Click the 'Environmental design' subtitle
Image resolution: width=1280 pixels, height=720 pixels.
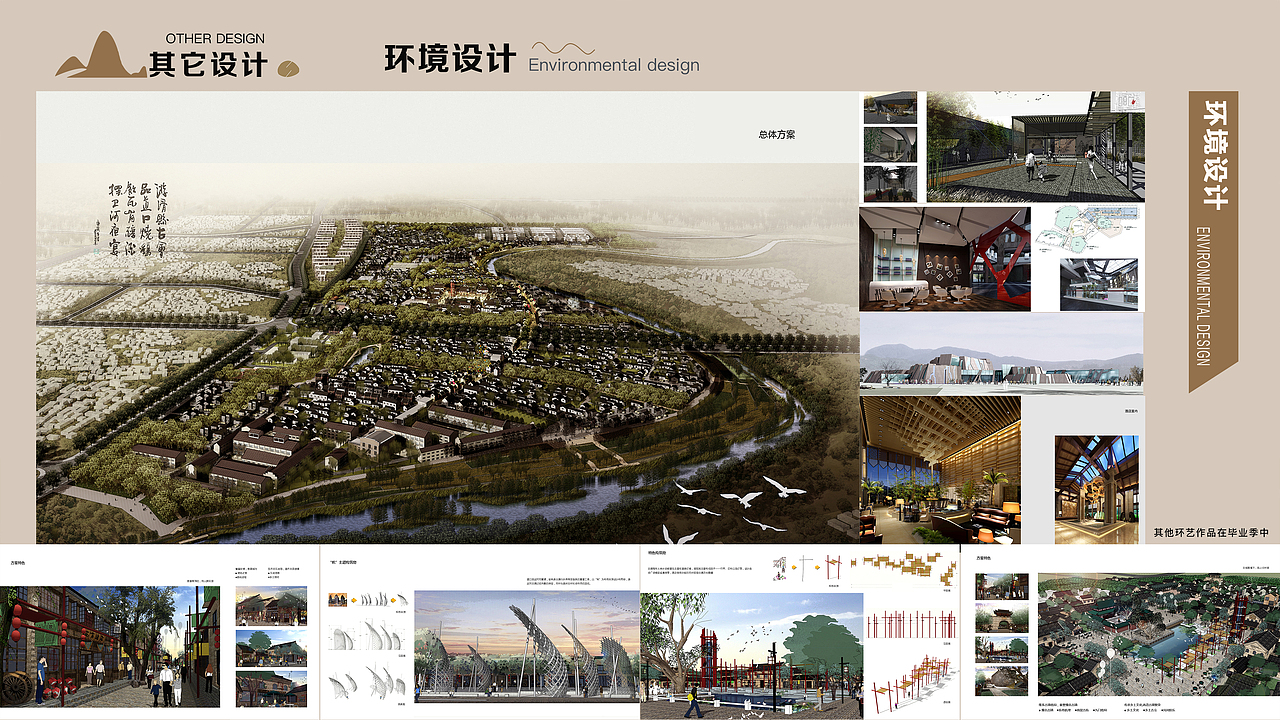(x=614, y=65)
